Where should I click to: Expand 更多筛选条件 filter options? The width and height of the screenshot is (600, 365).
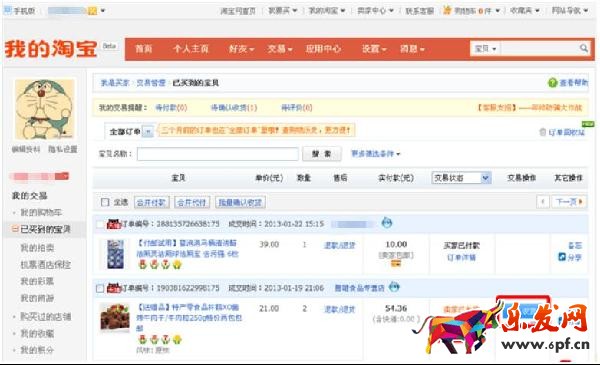point(375,154)
